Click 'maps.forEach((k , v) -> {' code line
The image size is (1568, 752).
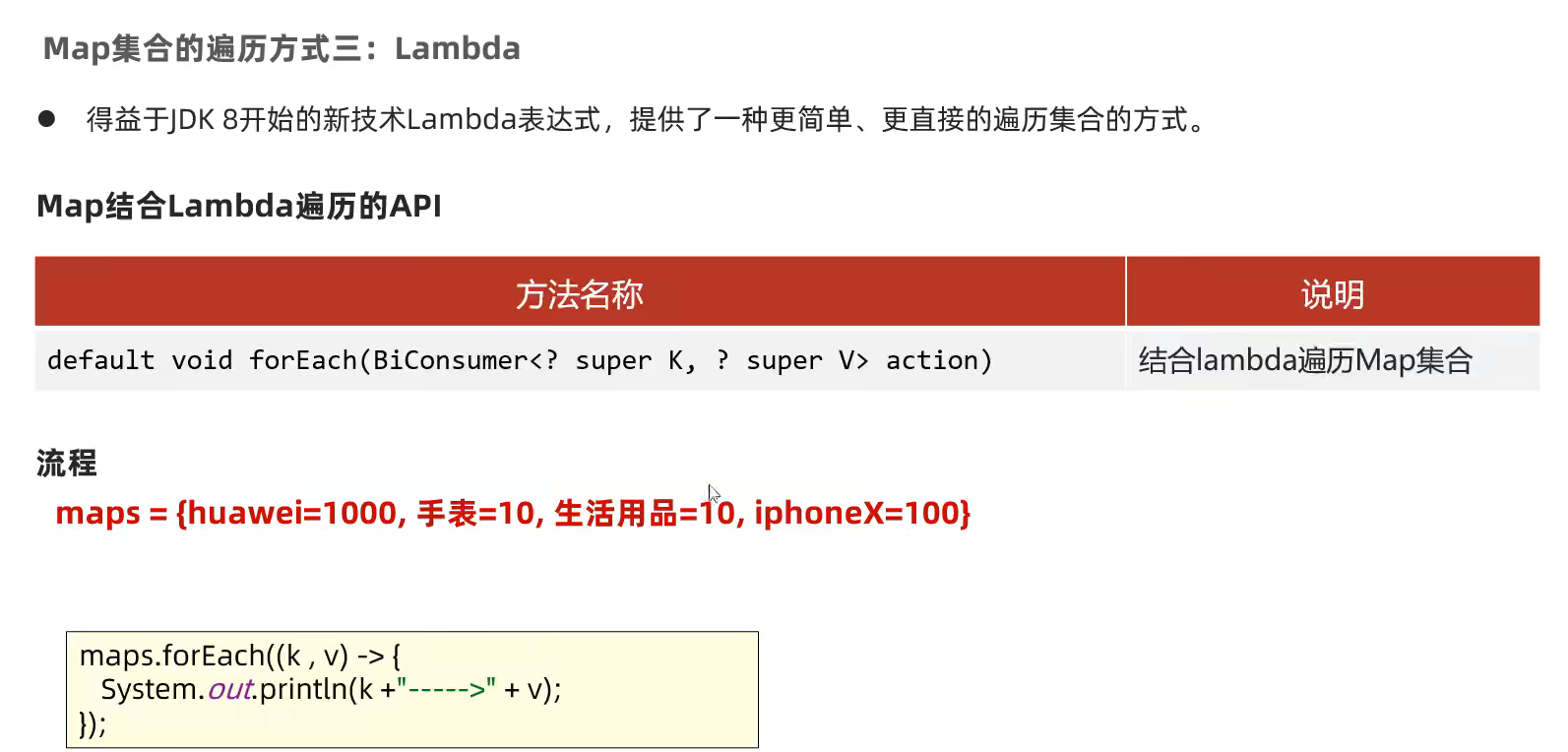pyautogui.click(x=240, y=656)
